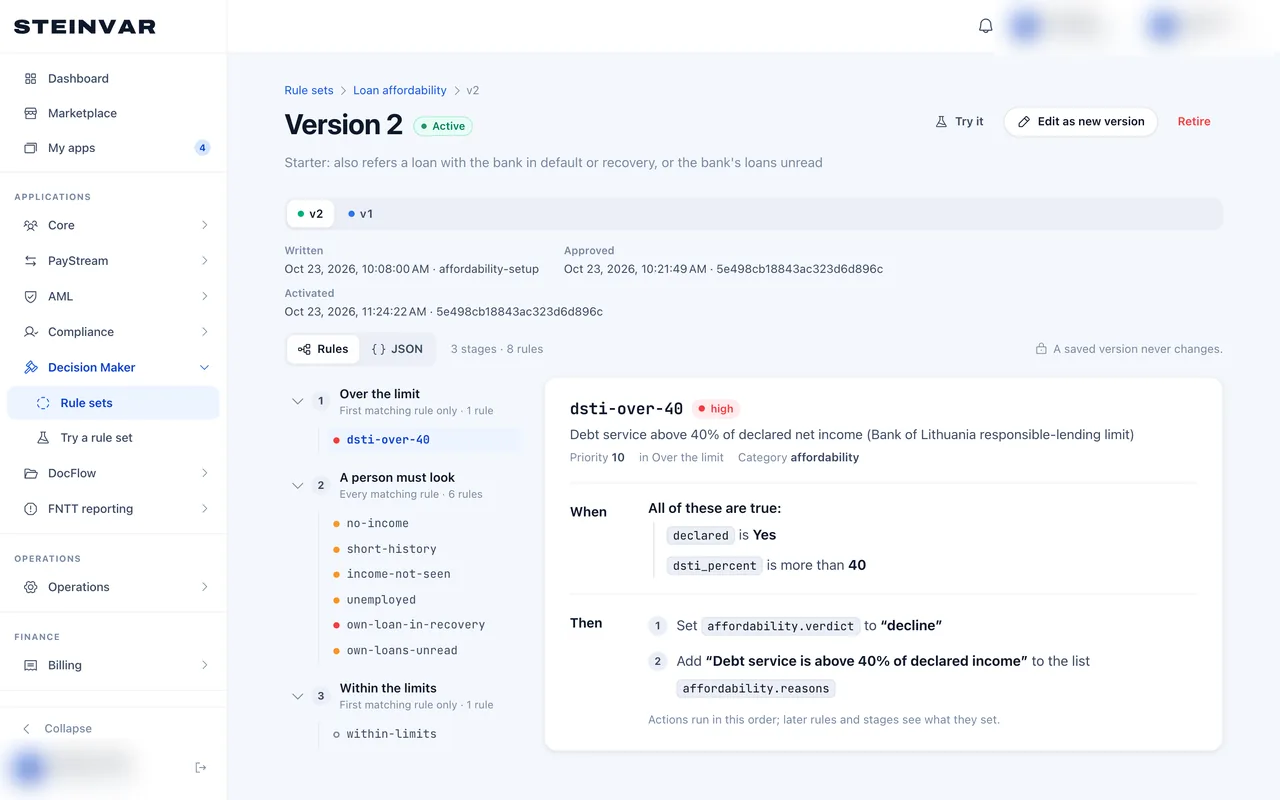Retire this rule set version
The image size is (1280, 800).
click(1194, 121)
